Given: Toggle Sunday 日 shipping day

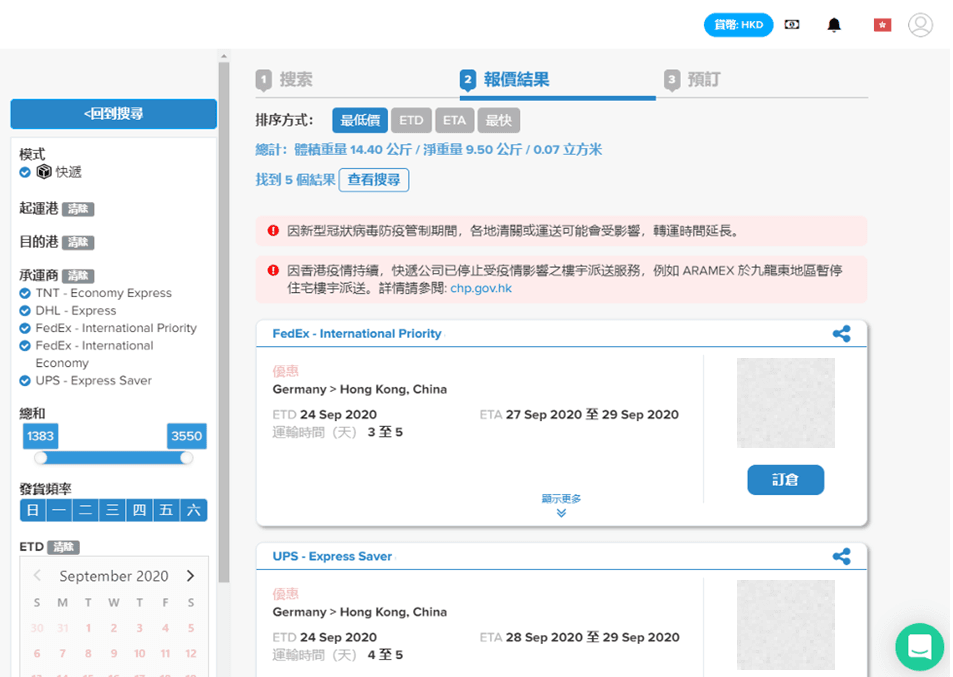Looking at the screenshot, I should coord(33,510).
